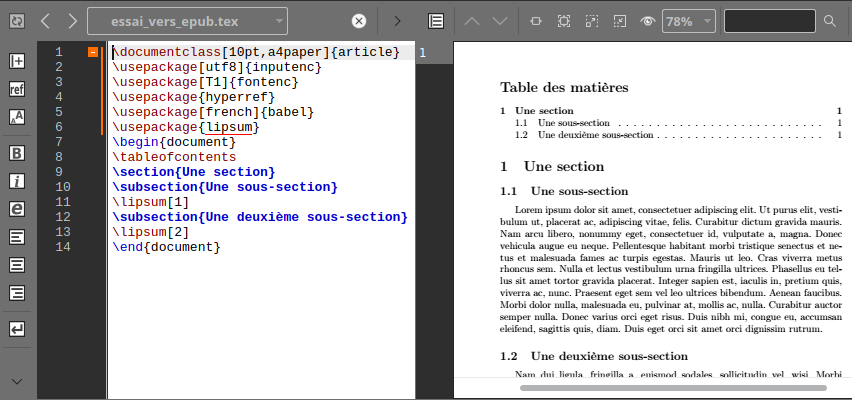Go to the previous PDF page
Screen dimensions: 852x400
click(473, 20)
